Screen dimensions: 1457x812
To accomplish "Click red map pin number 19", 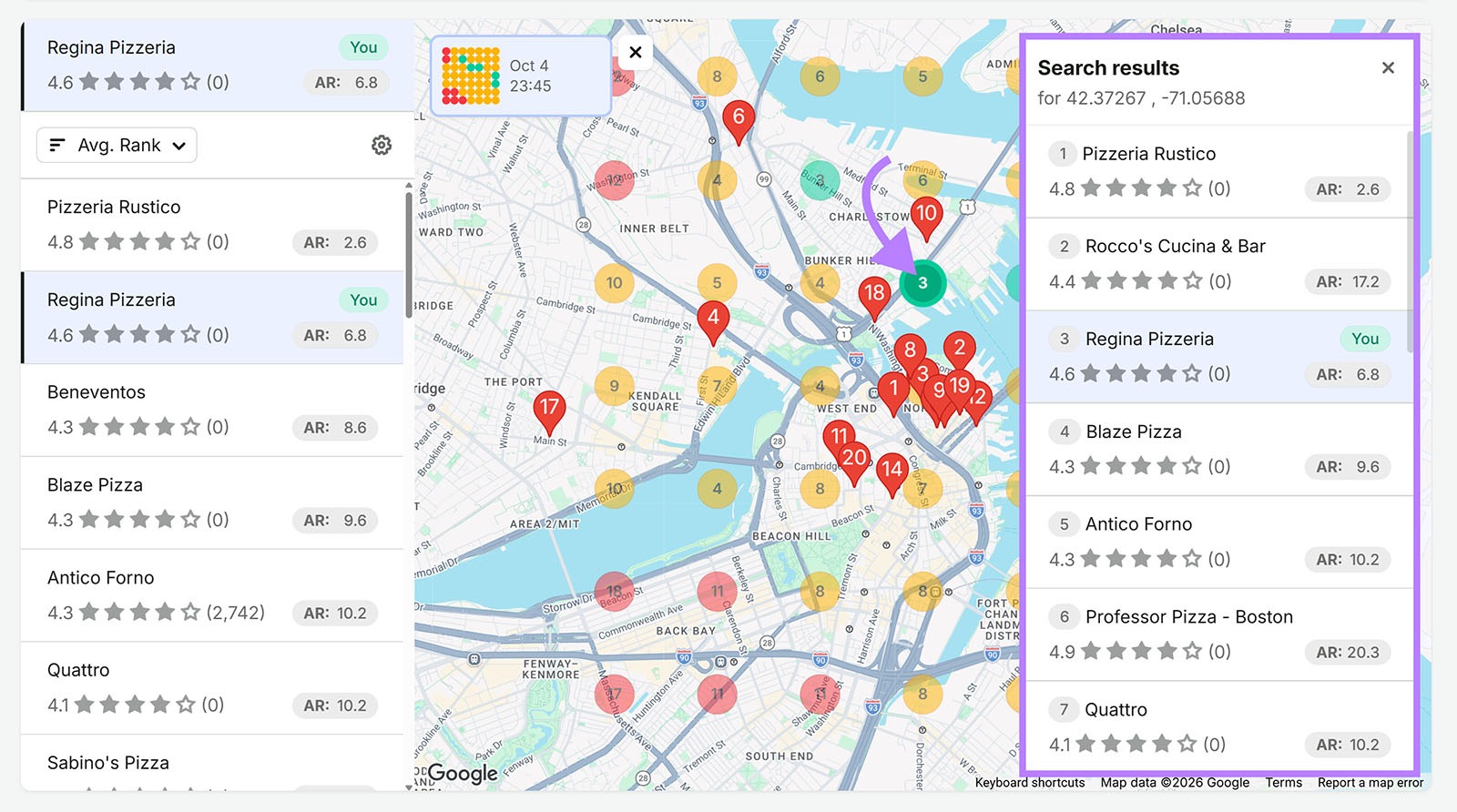I will point(960,386).
